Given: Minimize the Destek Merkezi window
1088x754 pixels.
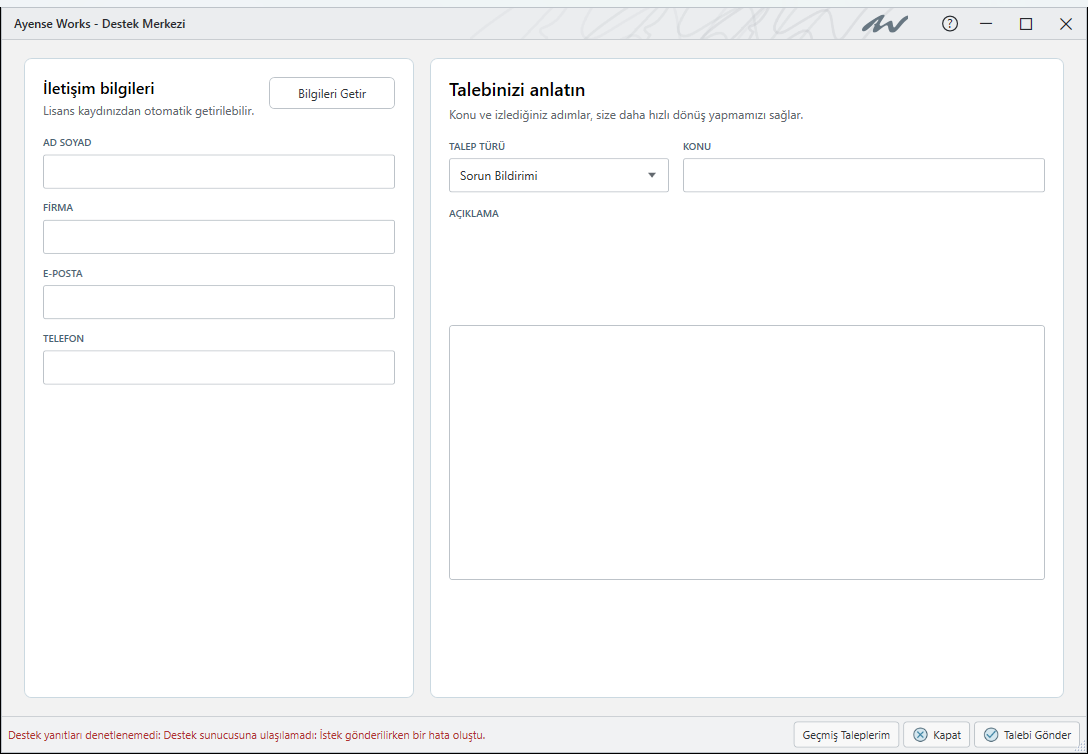Looking at the screenshot, I should (986, 24).
